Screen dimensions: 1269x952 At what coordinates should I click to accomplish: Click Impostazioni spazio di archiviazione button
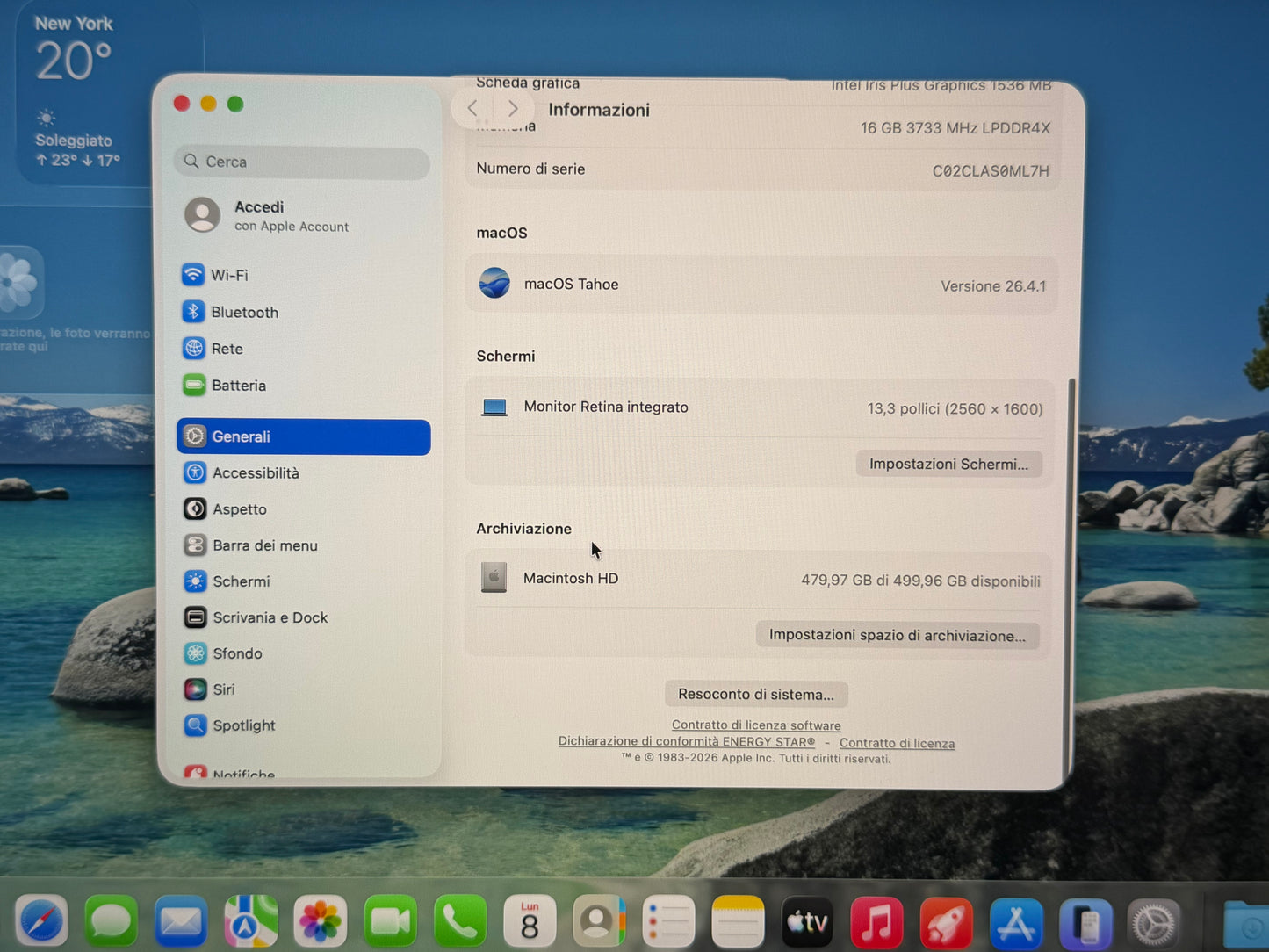pos(898,635)
